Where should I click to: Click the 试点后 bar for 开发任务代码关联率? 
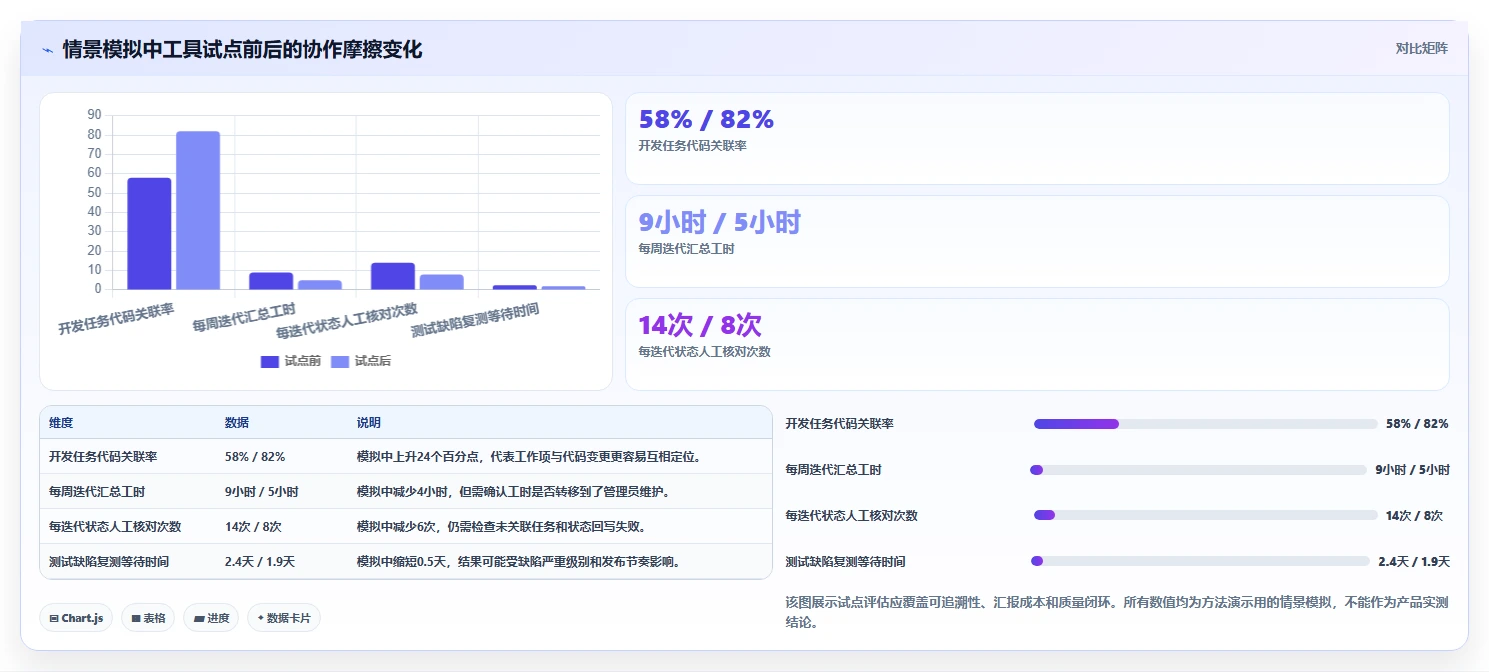tap(198, 211)
